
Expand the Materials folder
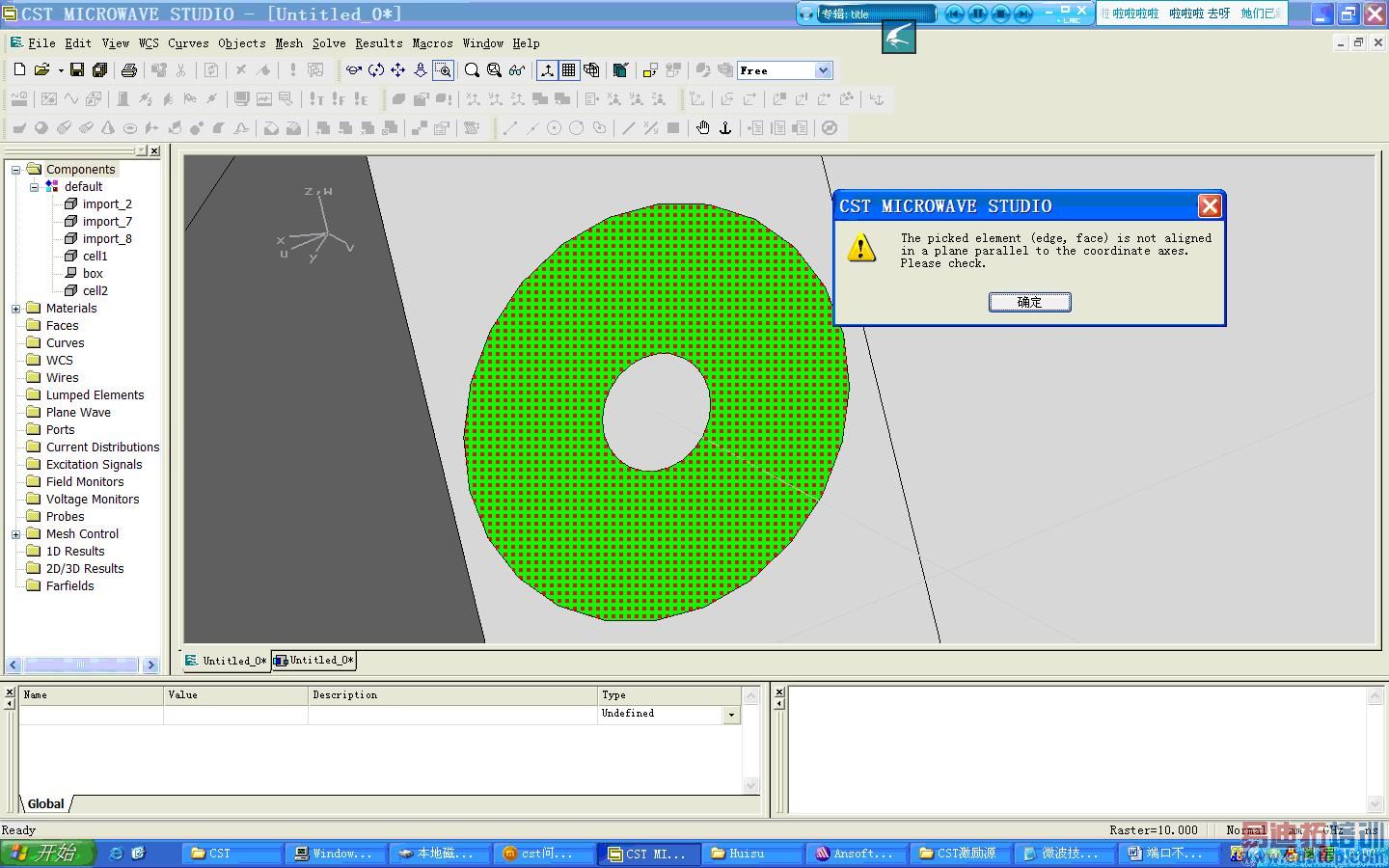click(15, 309)
